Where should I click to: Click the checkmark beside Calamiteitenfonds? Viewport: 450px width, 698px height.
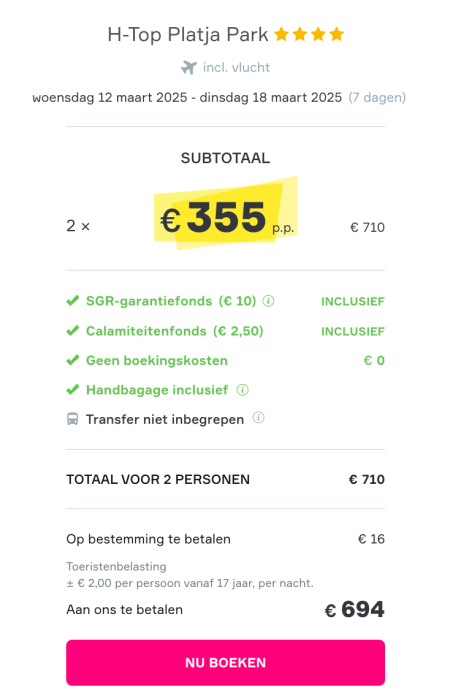tap(73, 331)
